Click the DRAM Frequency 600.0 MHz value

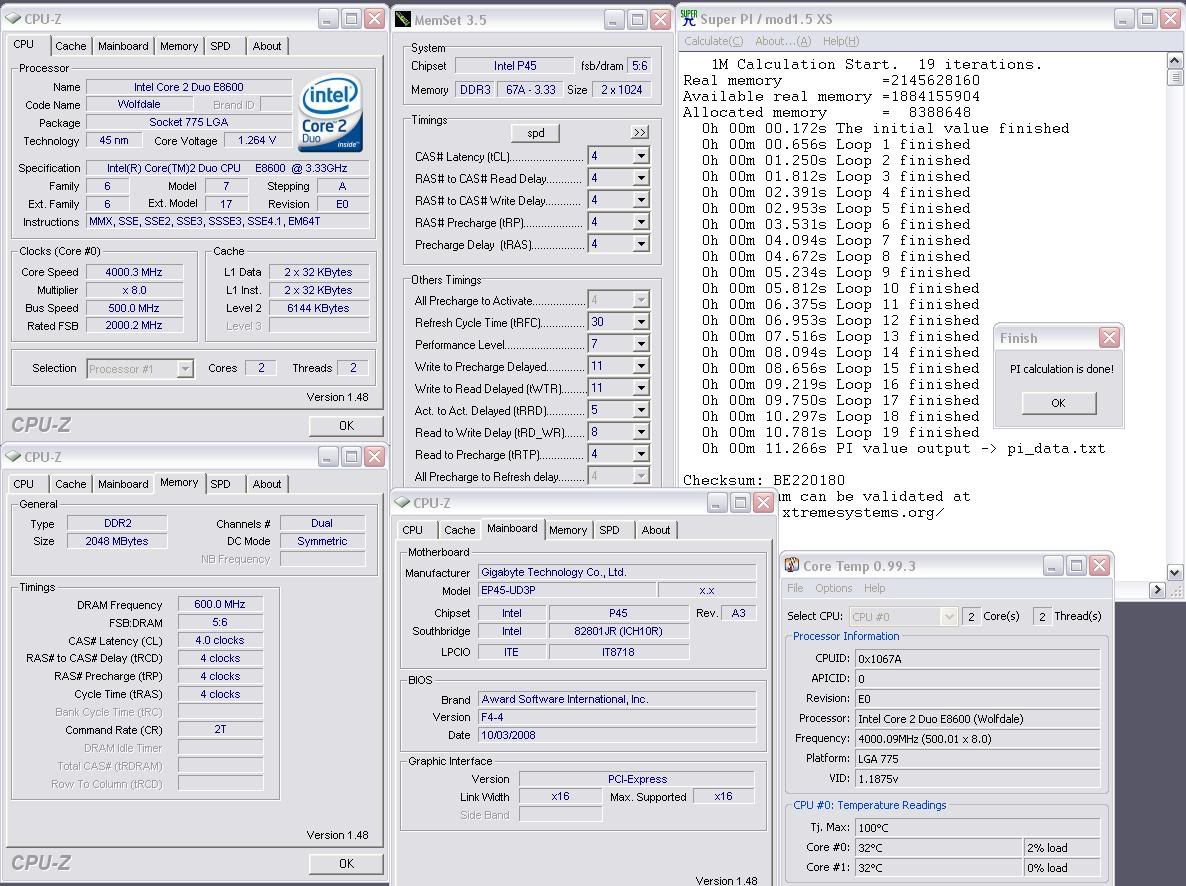tap(220, 605)
